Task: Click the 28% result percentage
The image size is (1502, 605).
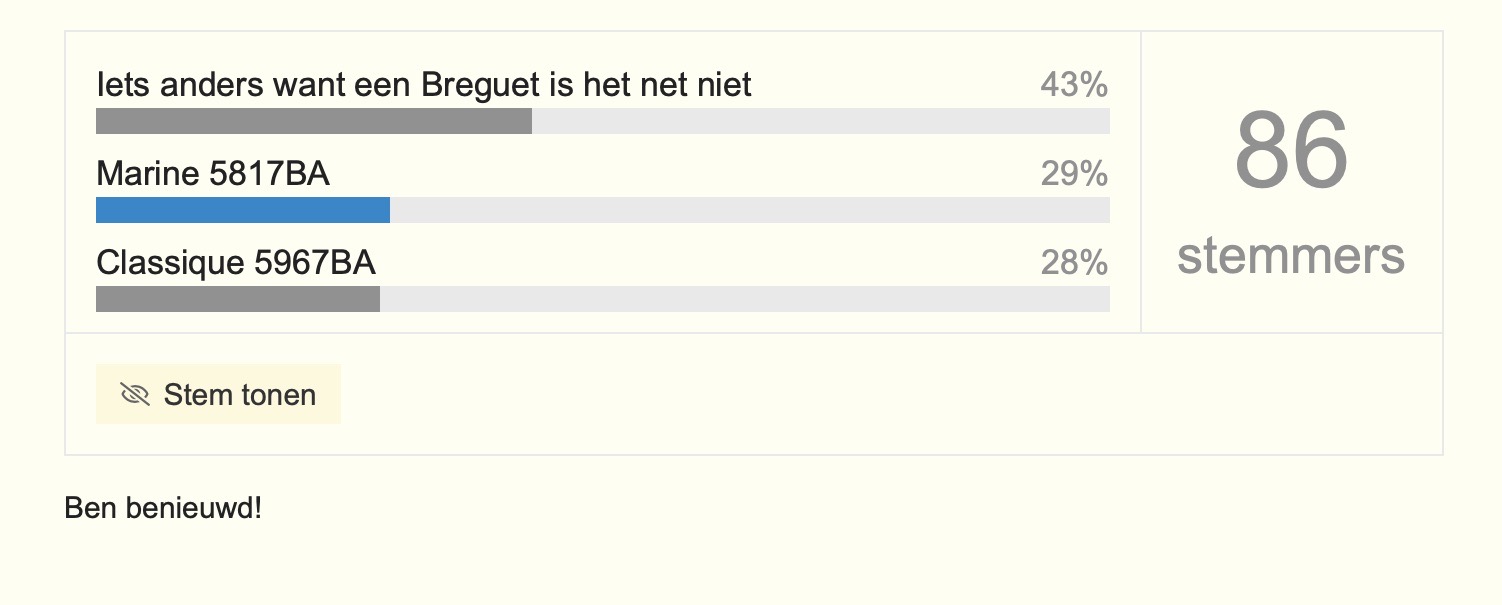Action: [1074, 263]
